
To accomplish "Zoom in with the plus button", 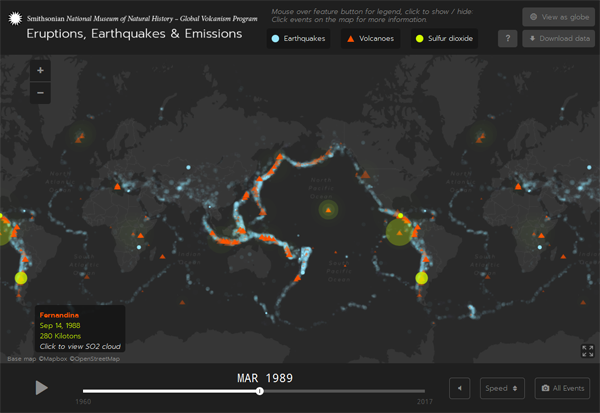I will 40,70.
